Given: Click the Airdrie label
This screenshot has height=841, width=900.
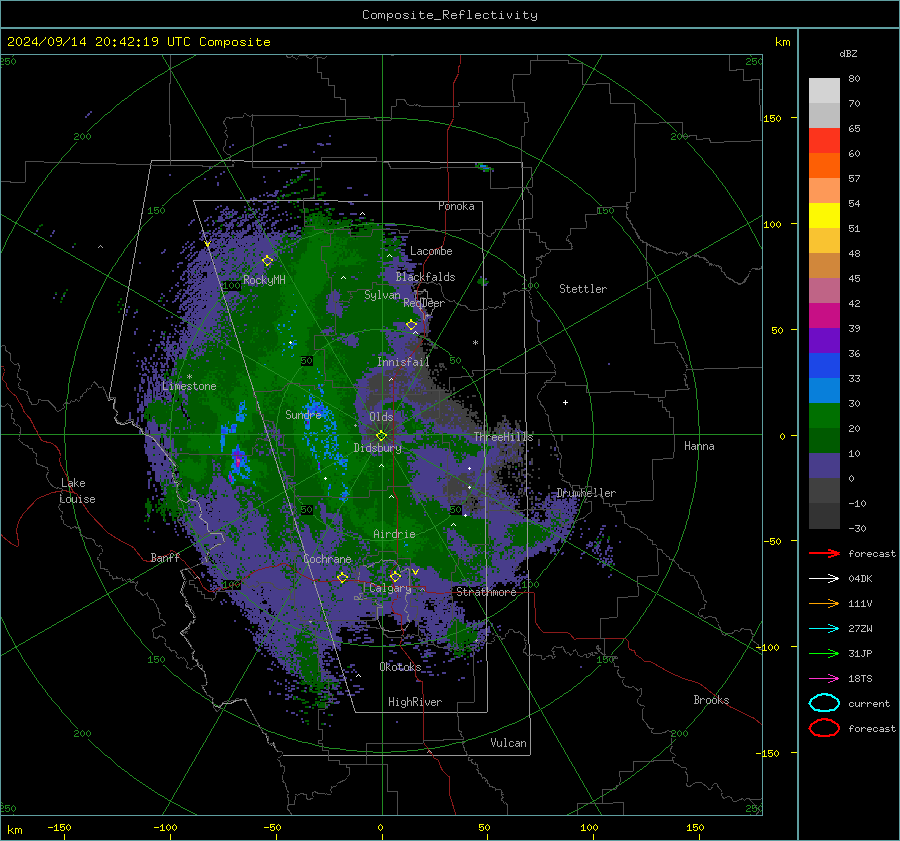Looking at the screenshot, I should point(394,534).
